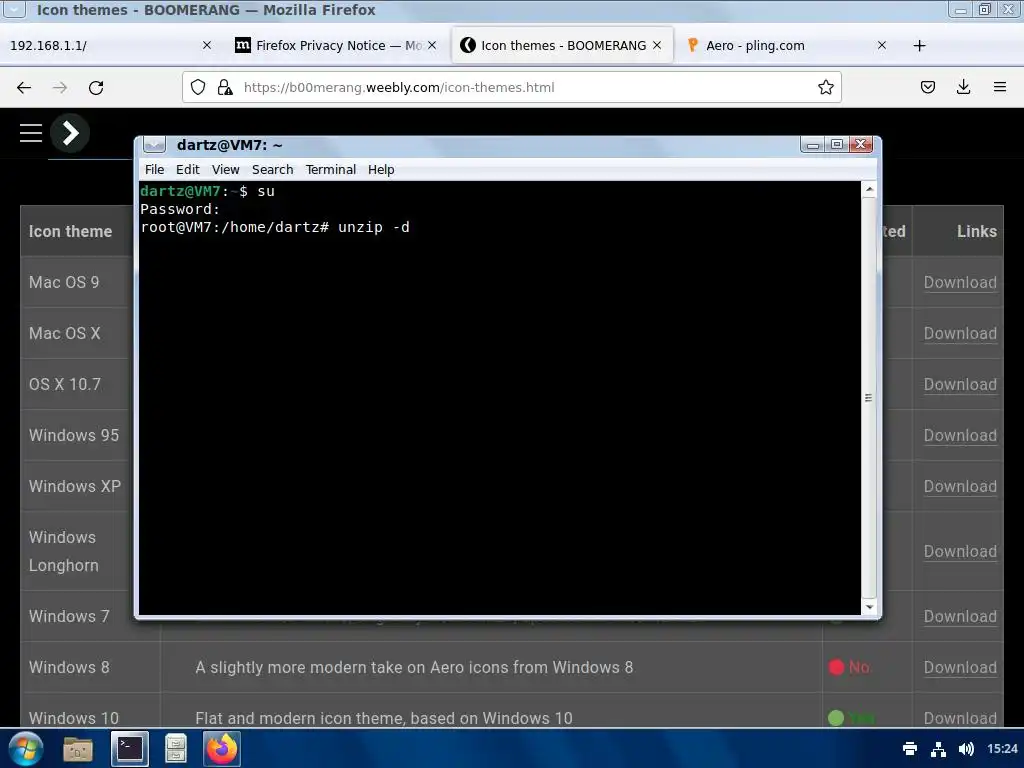This screenshot has width=1024, height=768.
Task: Click the Windows 8 description text
Action: click(x=414, y=667)
